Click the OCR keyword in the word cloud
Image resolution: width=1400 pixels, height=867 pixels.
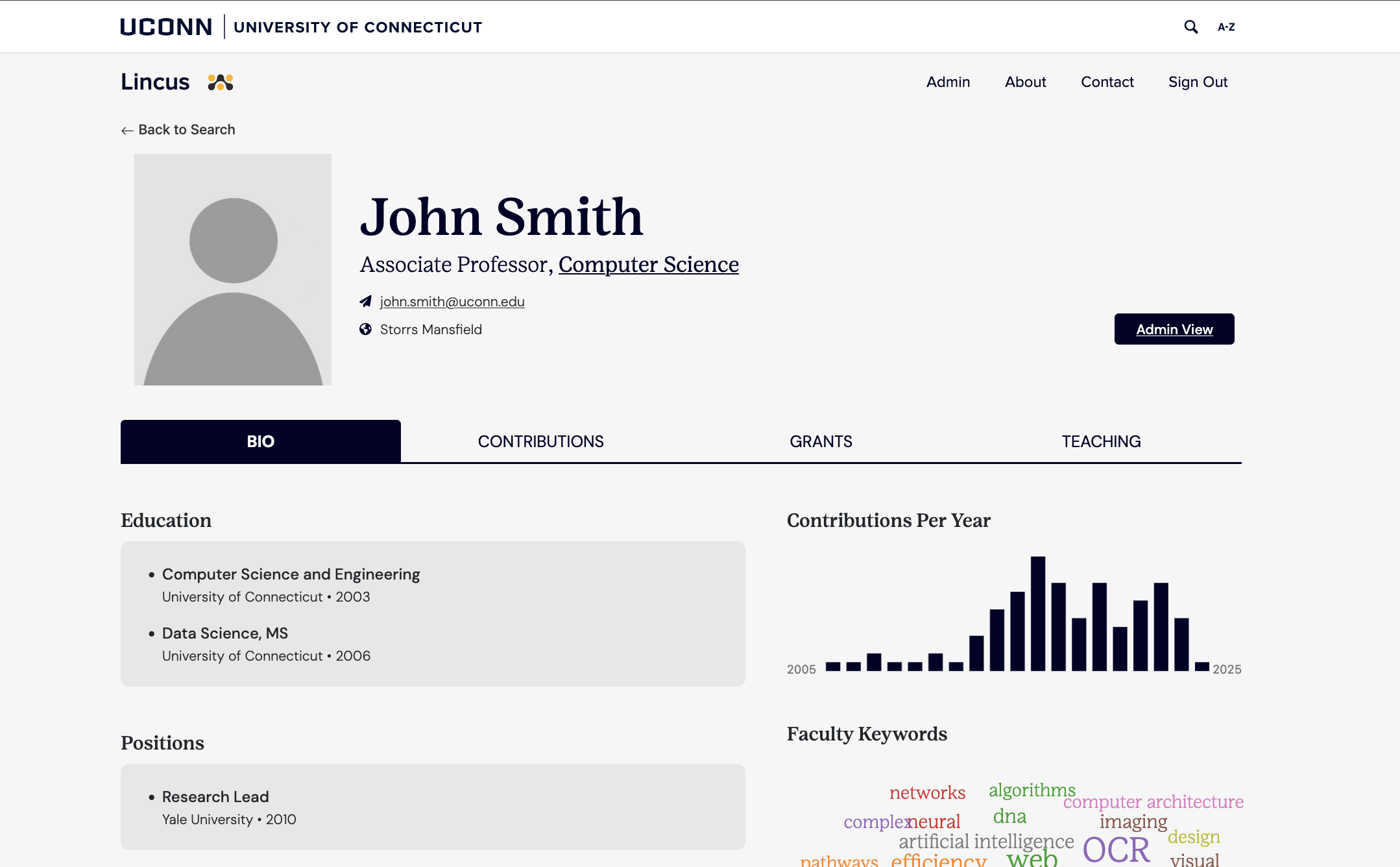[x=1115, y=849]
